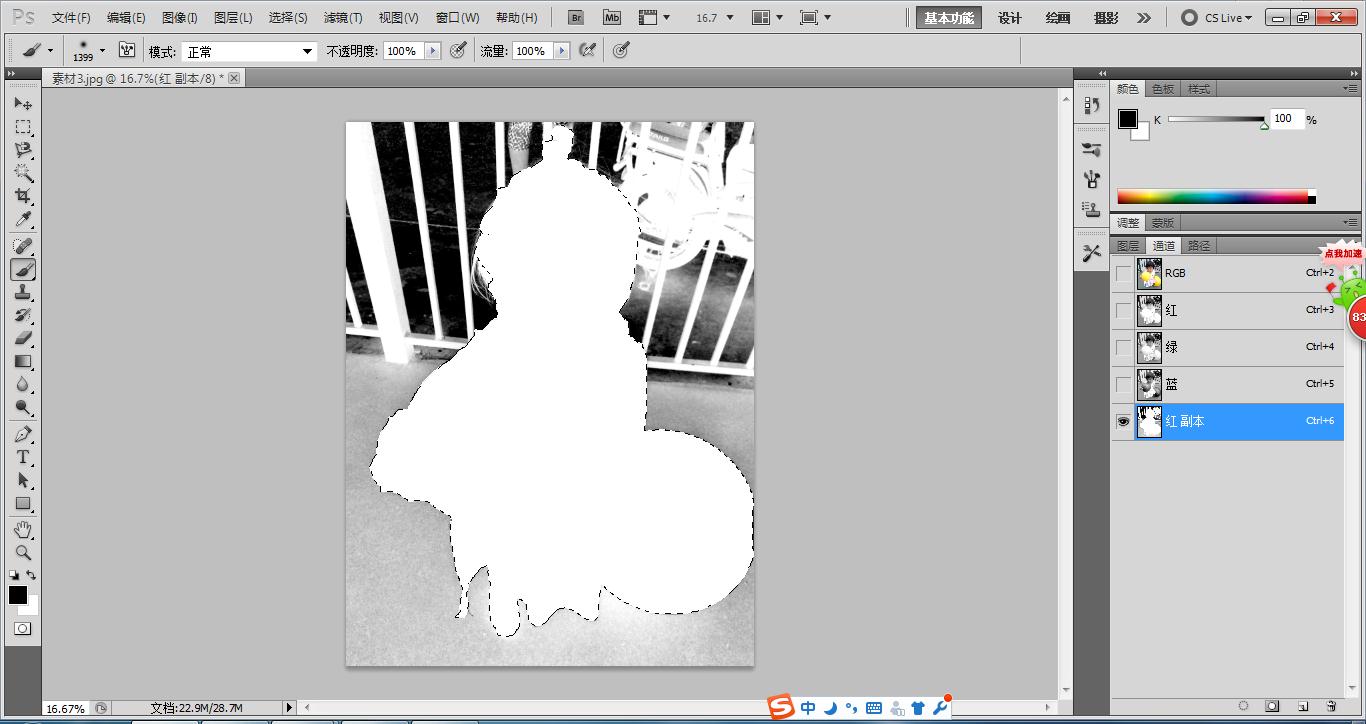Select the Move tool
Screen dimensions: 1366x724
click(x=23, y=104)
